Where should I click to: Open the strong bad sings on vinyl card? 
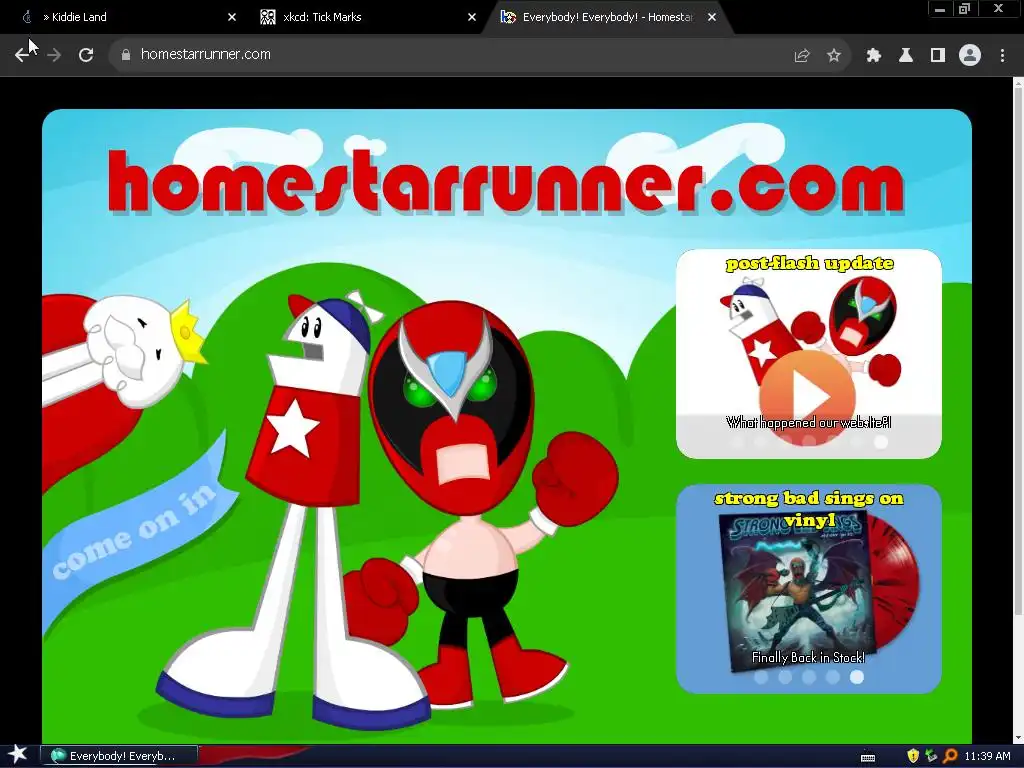click(808, 588)
